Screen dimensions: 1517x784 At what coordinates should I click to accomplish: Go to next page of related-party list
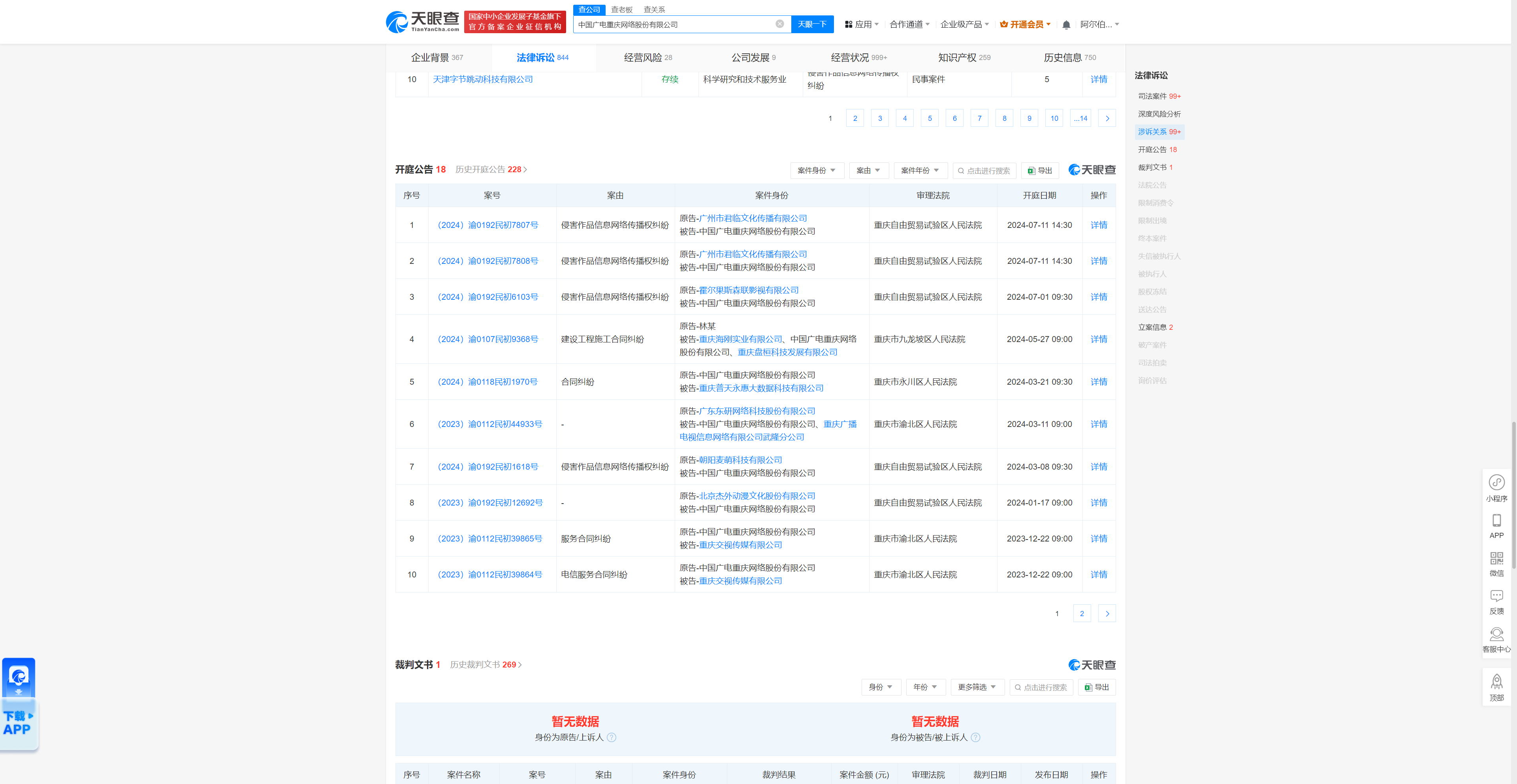pos(1107,118)
